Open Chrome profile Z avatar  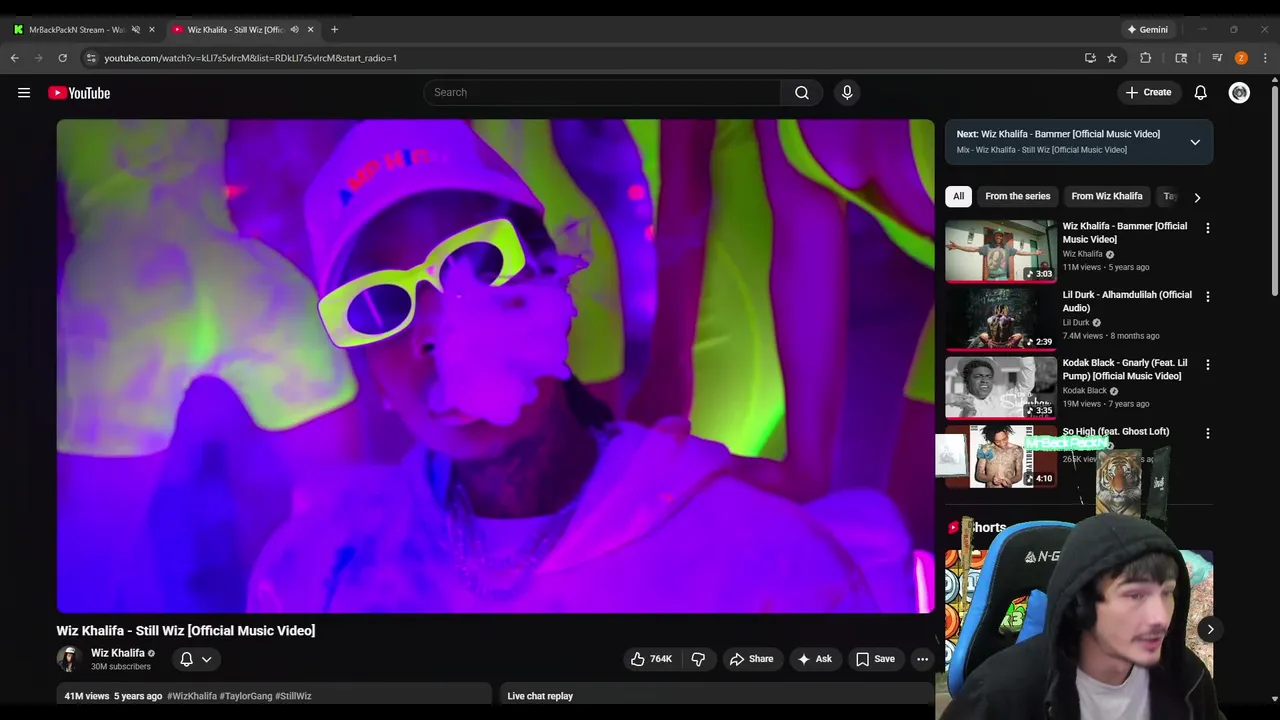coord(1241,58)
